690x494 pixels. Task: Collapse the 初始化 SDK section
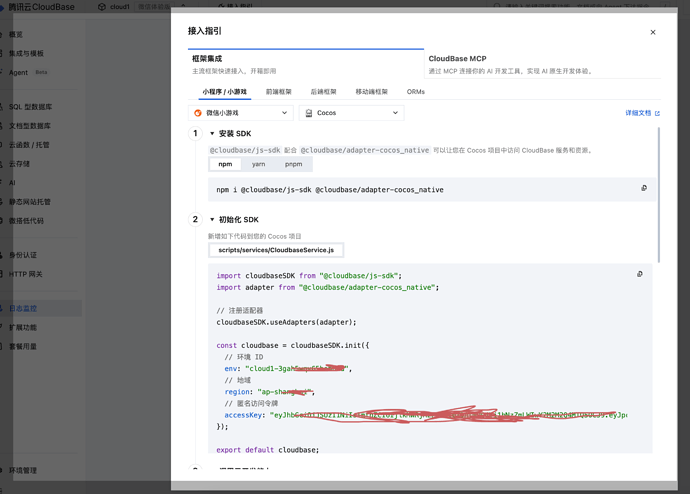(212, 219)
